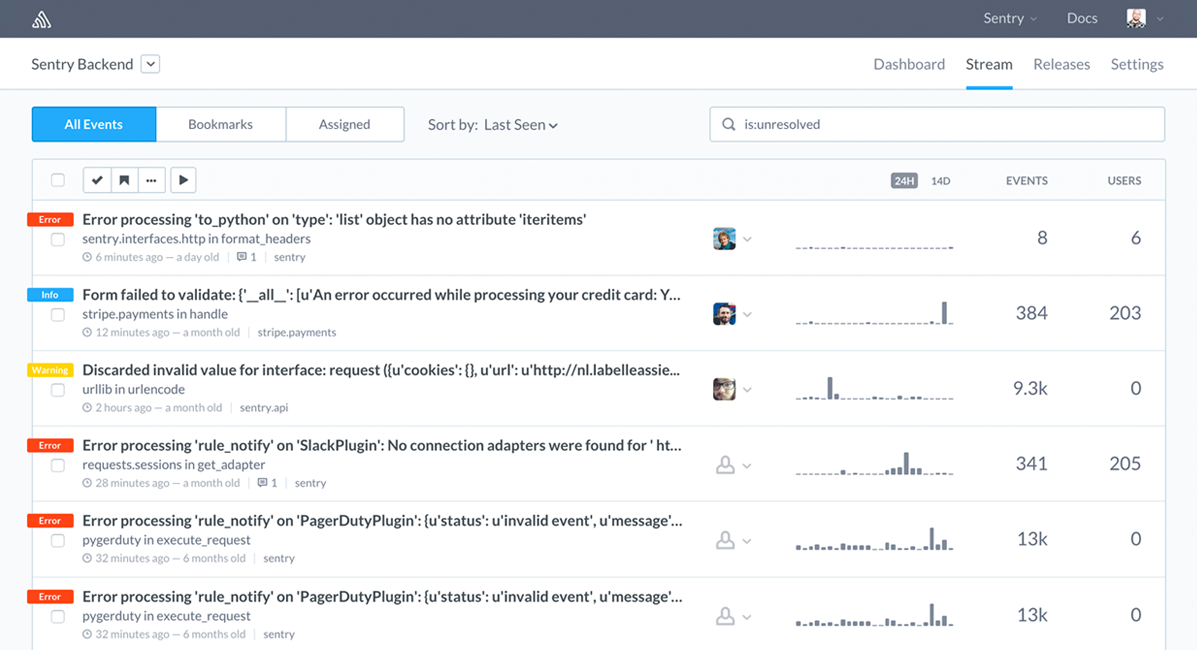Click the is:unresolved search field
Viewport: 1197px width, 650px height.
pyautogui.click(x=937, y=125)
